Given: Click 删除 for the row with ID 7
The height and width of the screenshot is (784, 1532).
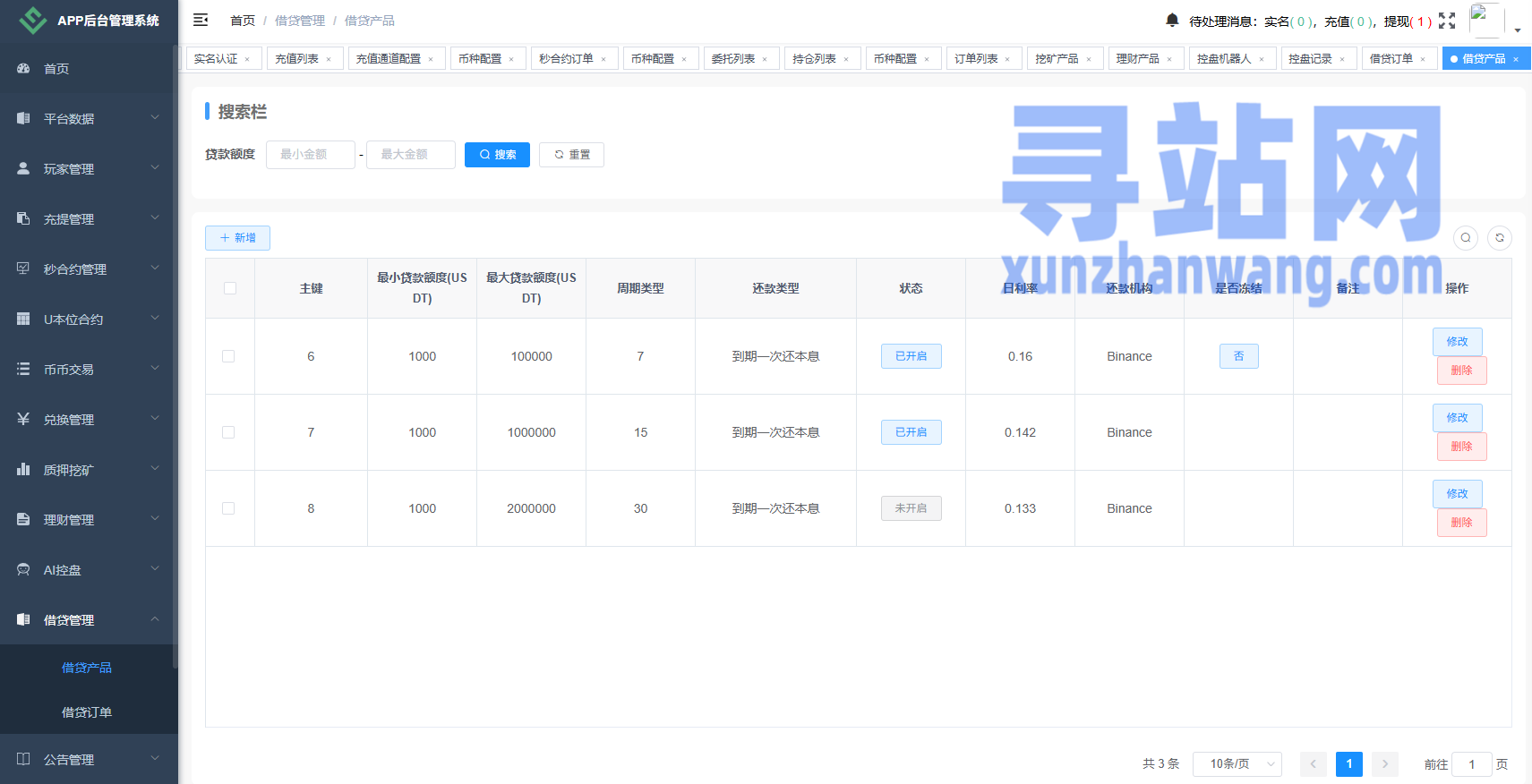Looking at the screenshot, I should 1461,447.
